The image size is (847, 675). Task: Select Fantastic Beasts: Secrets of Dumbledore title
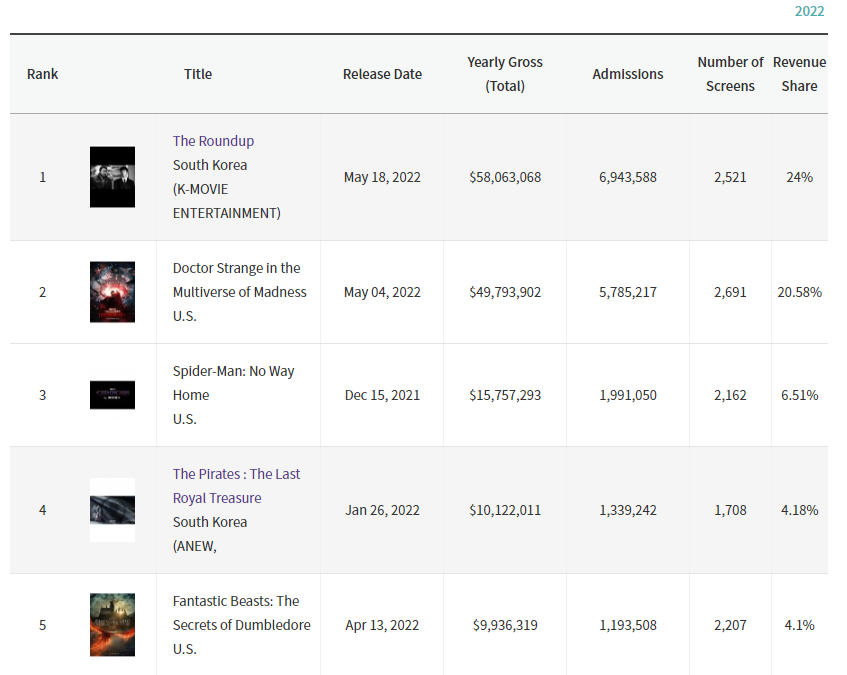tap(241, 613)
